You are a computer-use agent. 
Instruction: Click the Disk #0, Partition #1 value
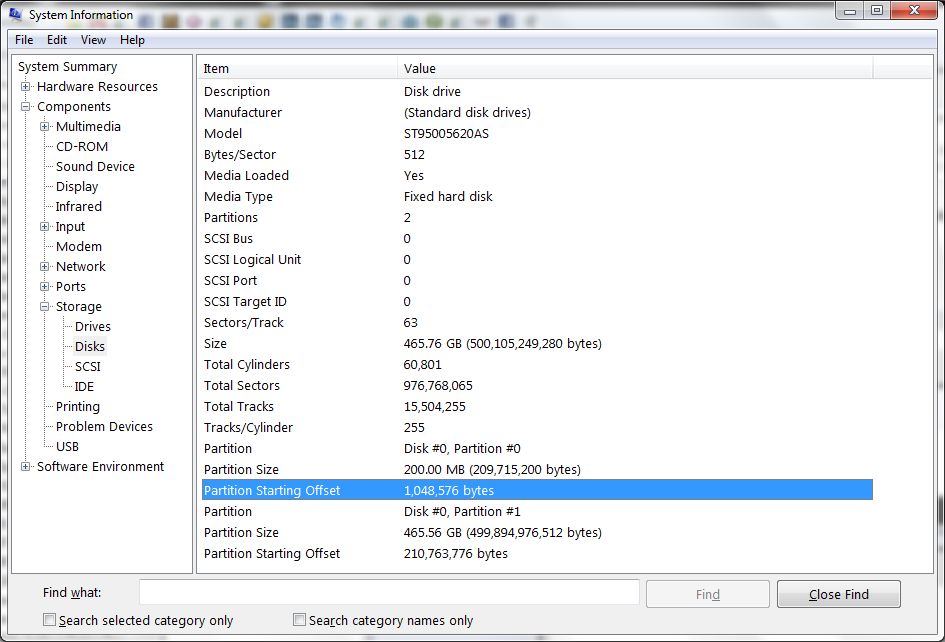[x=462, y=511]
